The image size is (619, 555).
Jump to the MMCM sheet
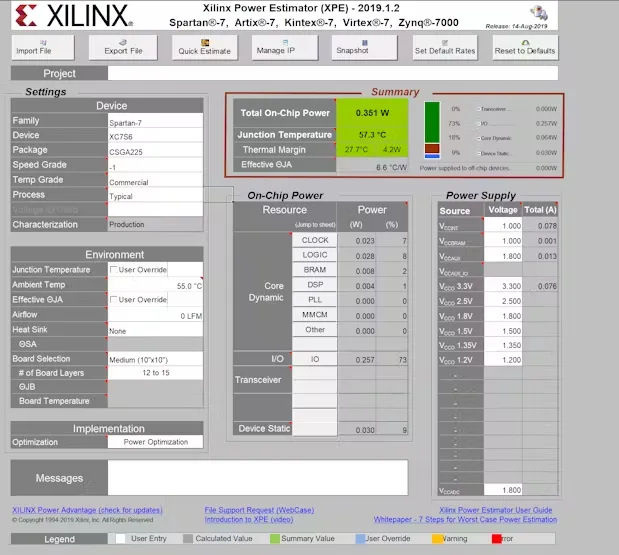point(315,315)
